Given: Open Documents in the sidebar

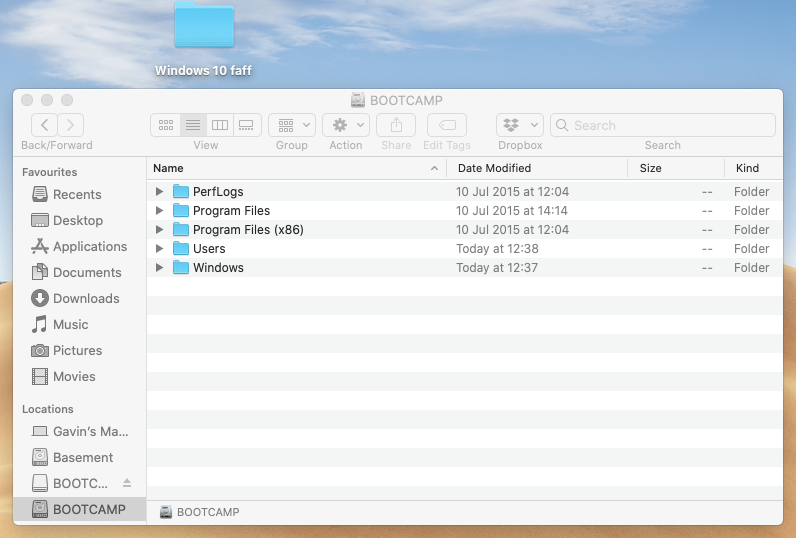Looking at the screenshot, I should point(79,273).
